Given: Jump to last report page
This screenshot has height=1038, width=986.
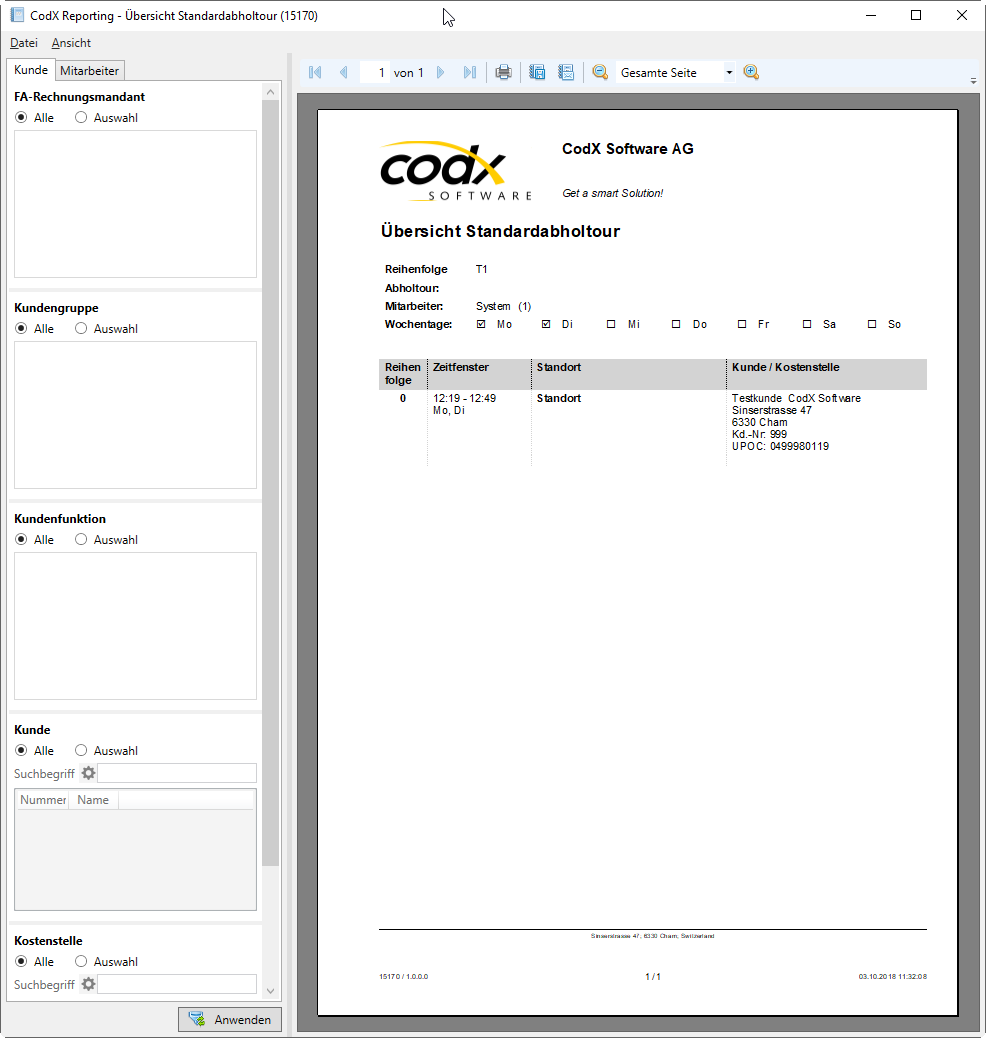Looking at the screenshot, I should (x=469, y=72).
